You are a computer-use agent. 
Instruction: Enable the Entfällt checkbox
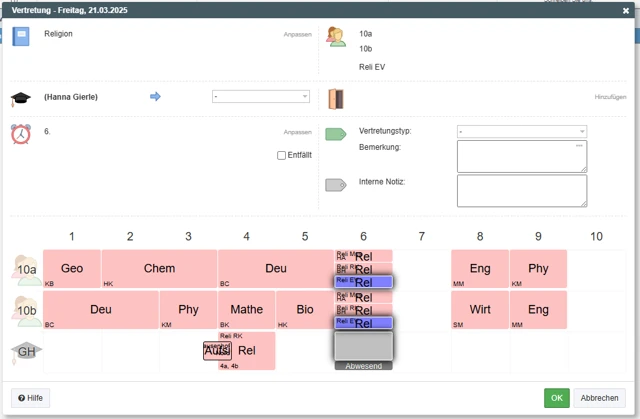[x=282, y=155]
